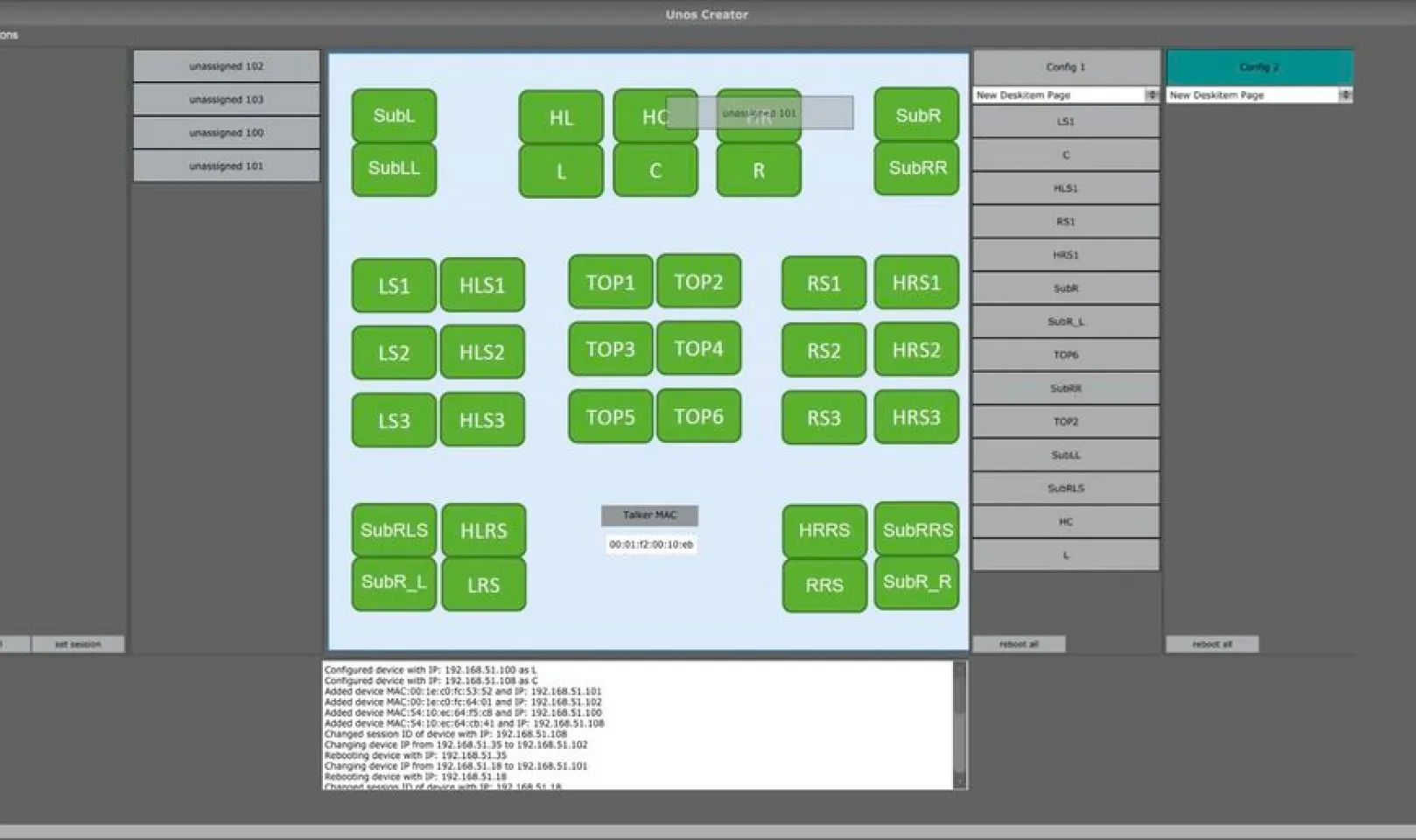1416x840 pixels.
Task: Select the C center speaker block
Action: (x=655, y=171)
